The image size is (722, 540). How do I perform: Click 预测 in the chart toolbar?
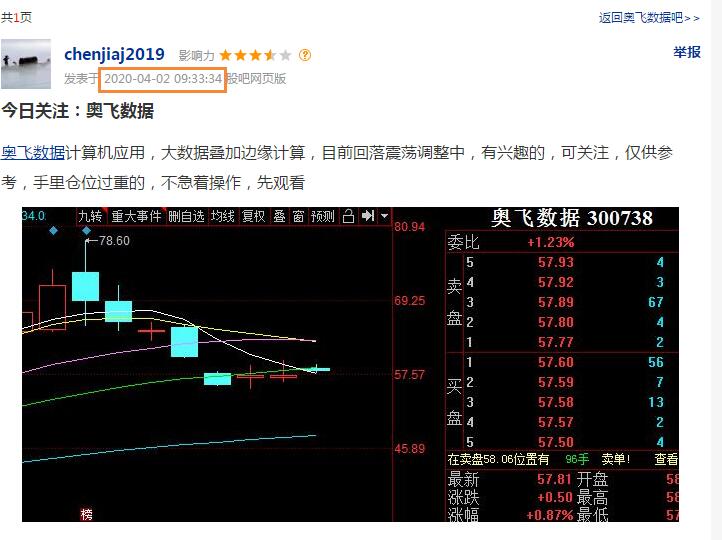point(322,216)
